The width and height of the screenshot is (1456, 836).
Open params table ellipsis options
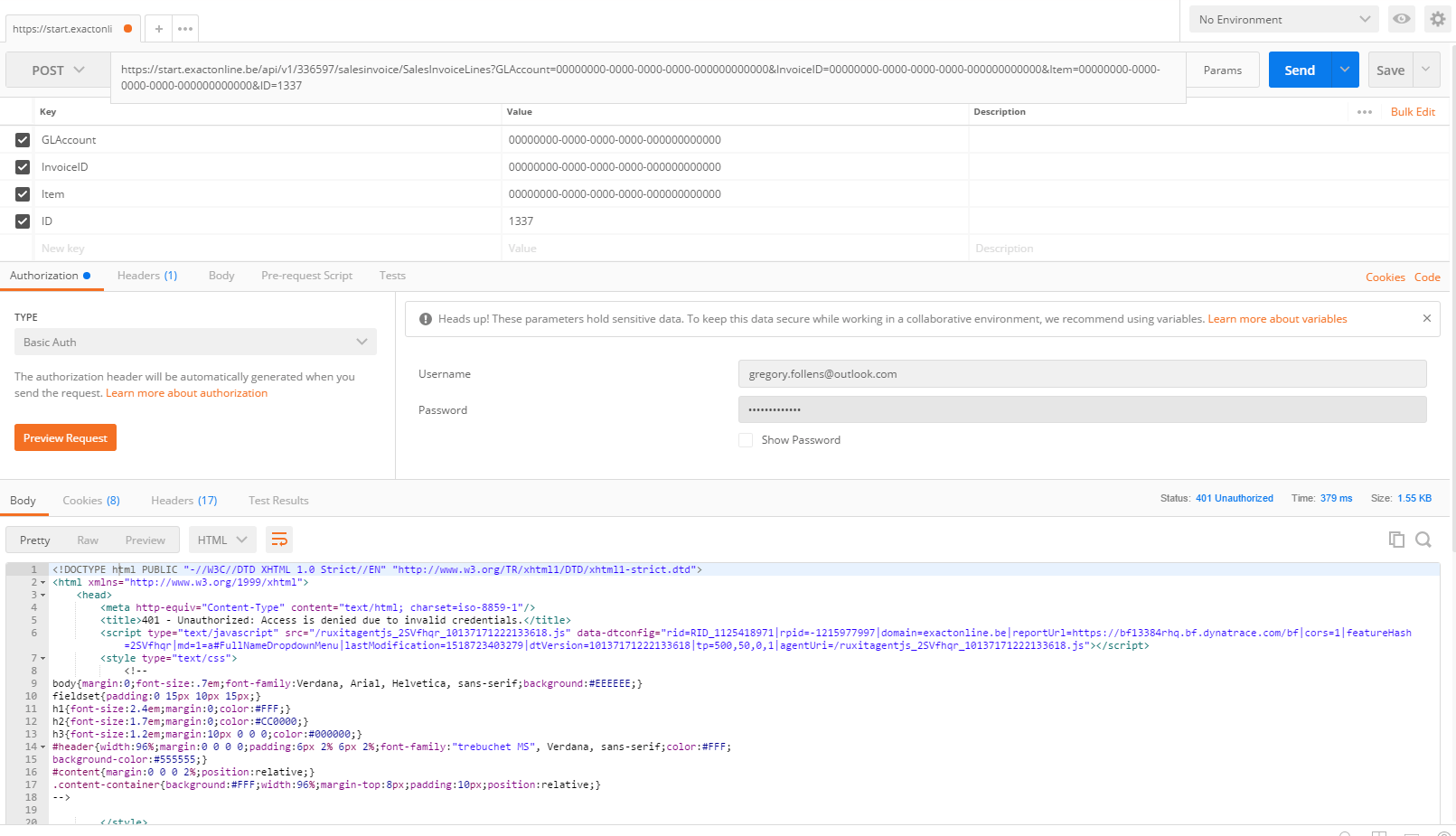pos(1365,112)
